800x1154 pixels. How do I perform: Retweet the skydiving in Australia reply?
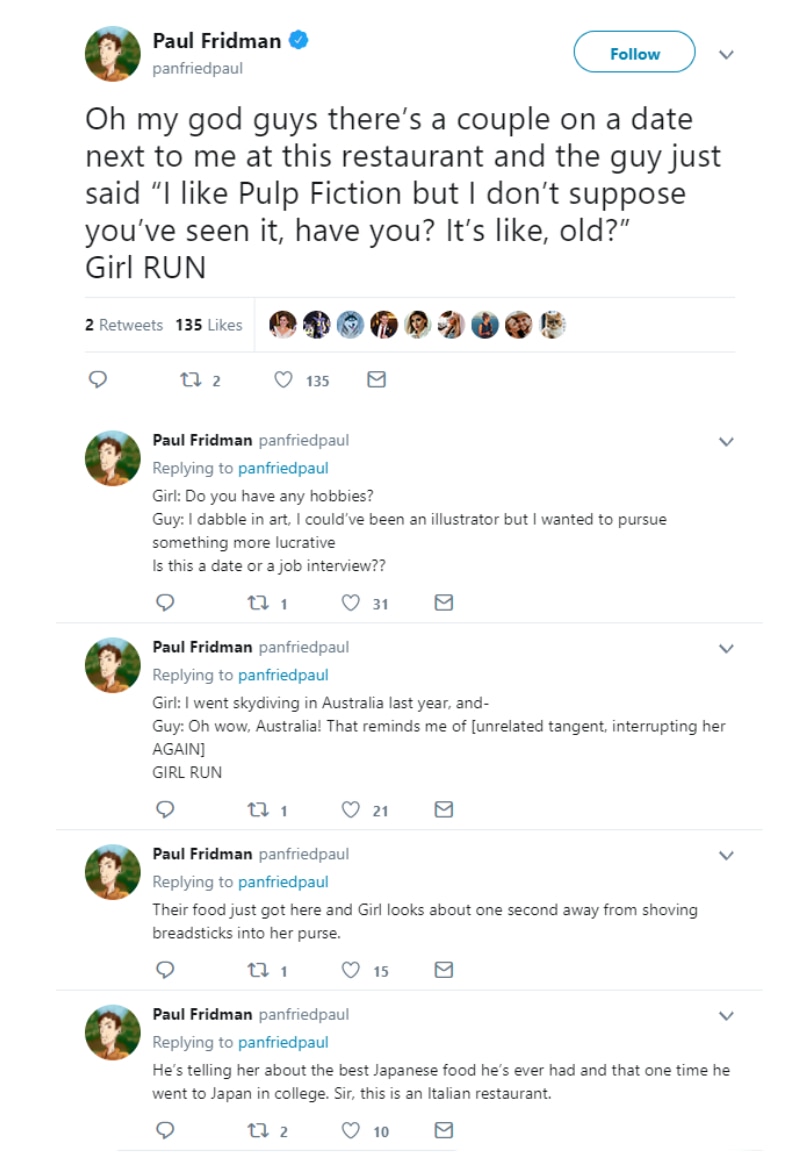click(x=258, y=810)
